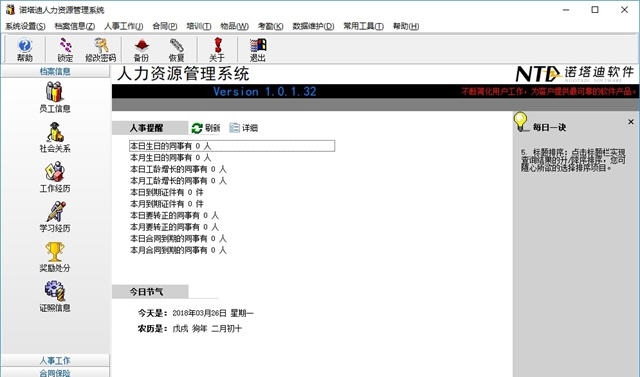This screenshot has width=640, height=377.
Task: Open the 常用工具(T) menu
Action: [363, 26]
